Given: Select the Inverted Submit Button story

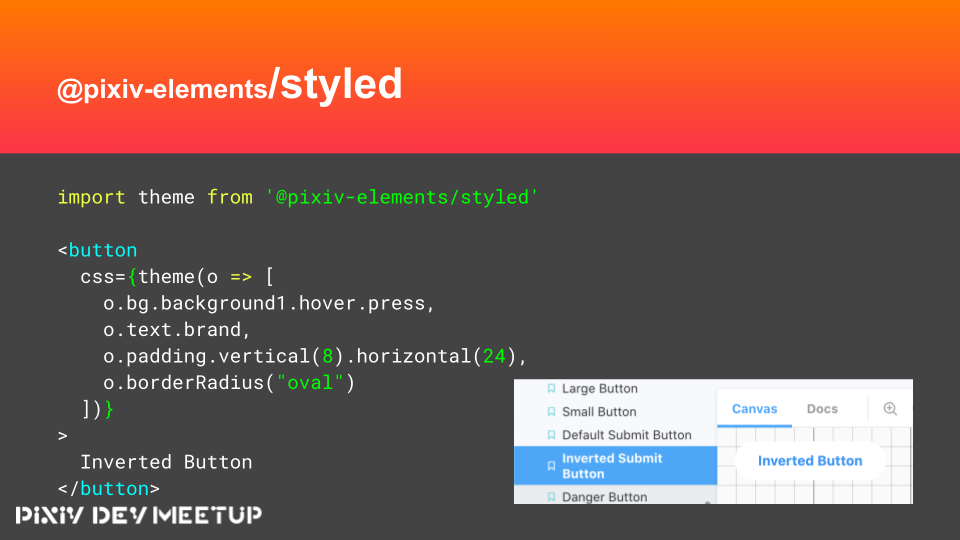Looking at the screenshot, I should pos(615,466).
